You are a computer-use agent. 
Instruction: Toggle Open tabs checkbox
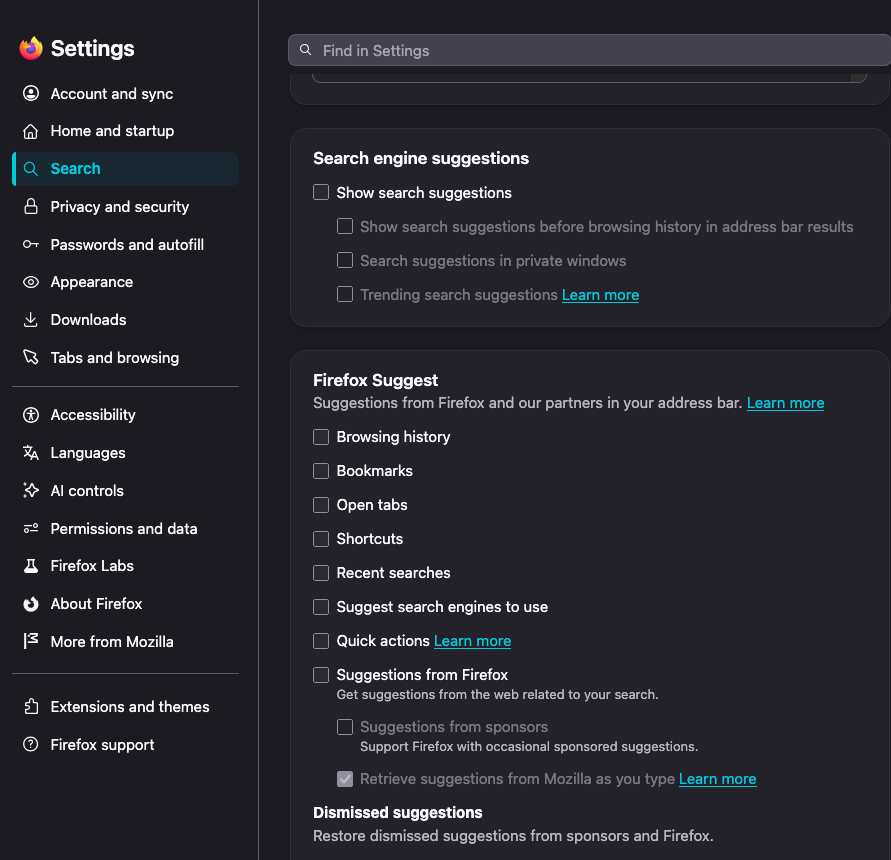(x=321, y=505)
